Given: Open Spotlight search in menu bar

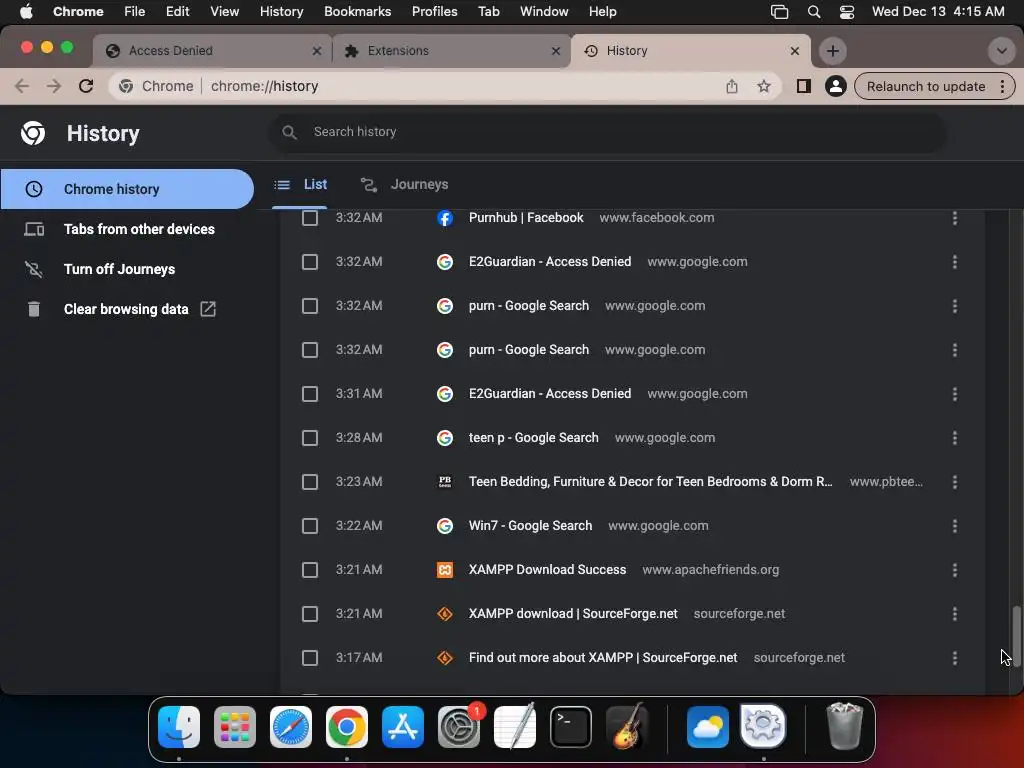Looking at the screenshot, I should click(814, 12).
